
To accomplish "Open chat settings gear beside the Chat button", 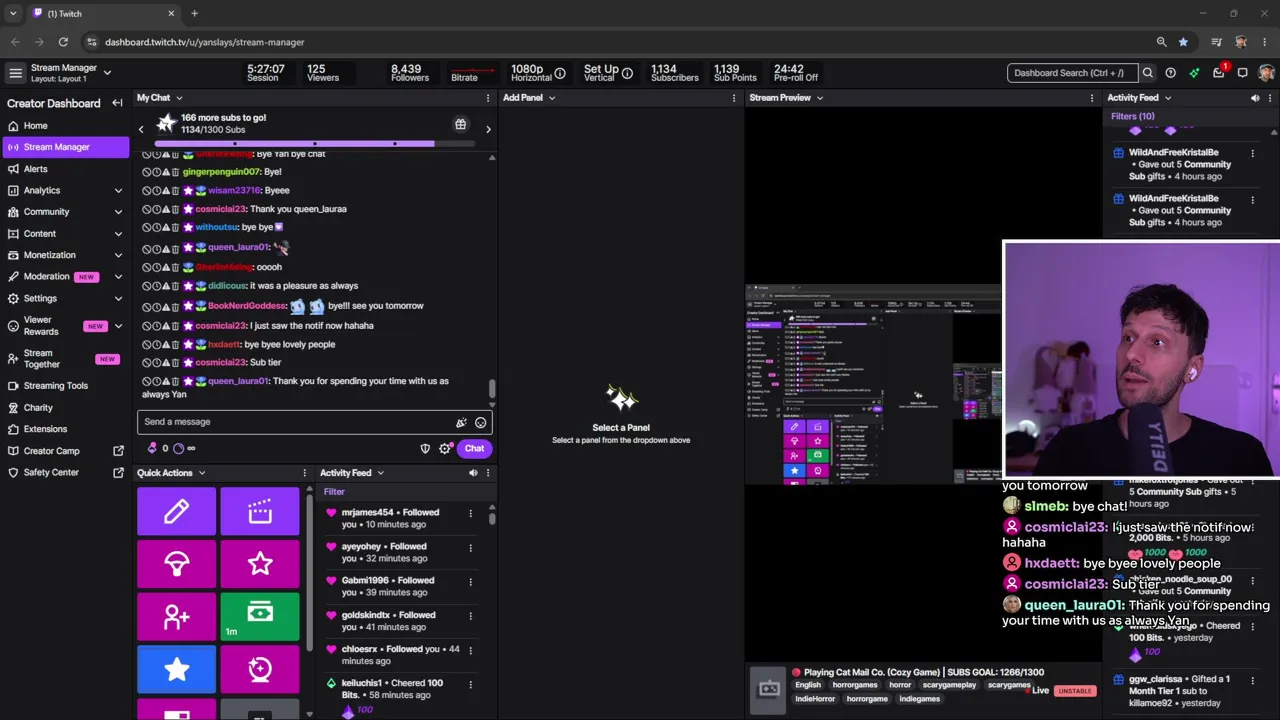I will [445, 449].
